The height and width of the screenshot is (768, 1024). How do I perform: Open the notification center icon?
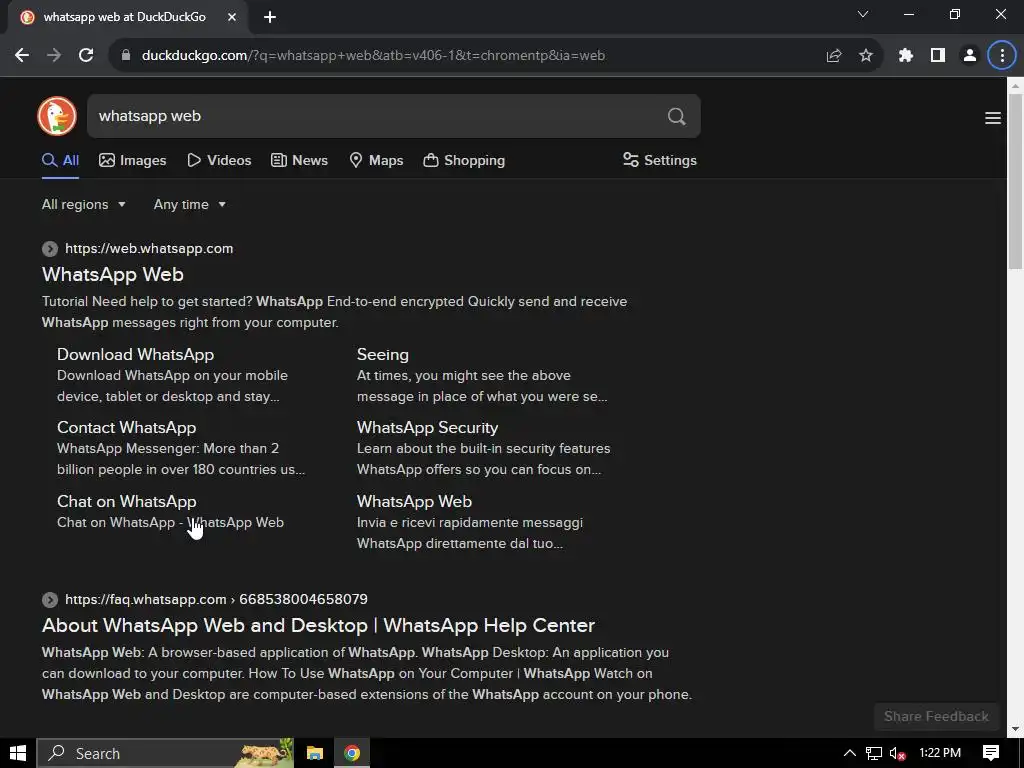(991, 753)
